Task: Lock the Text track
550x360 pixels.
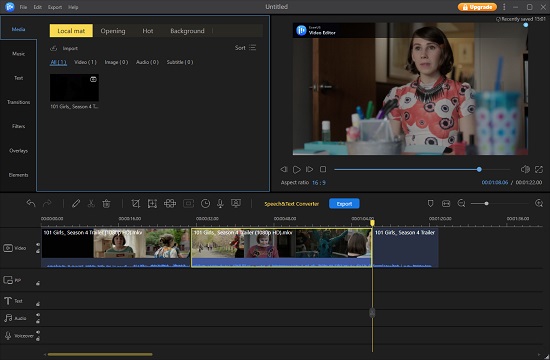Action: [x=38, y=304]
